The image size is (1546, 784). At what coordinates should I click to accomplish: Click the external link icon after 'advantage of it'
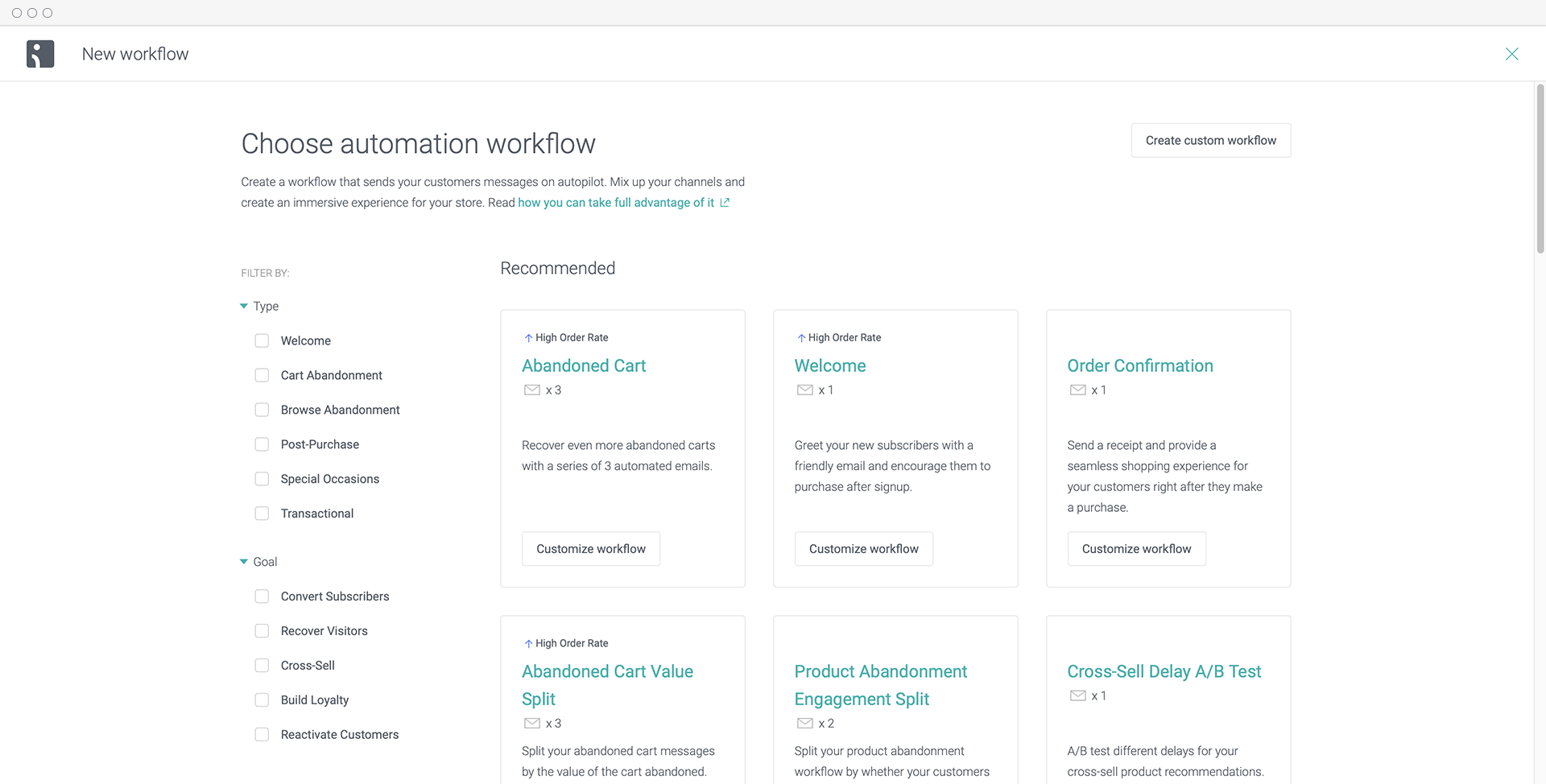pyautogui.click(x=725, y=203)
